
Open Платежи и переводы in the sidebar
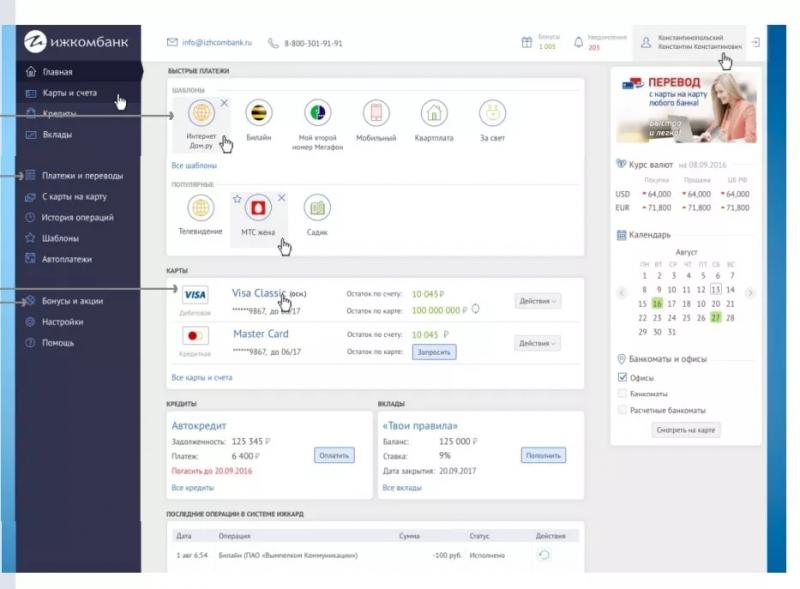click(x=82, y=176)
